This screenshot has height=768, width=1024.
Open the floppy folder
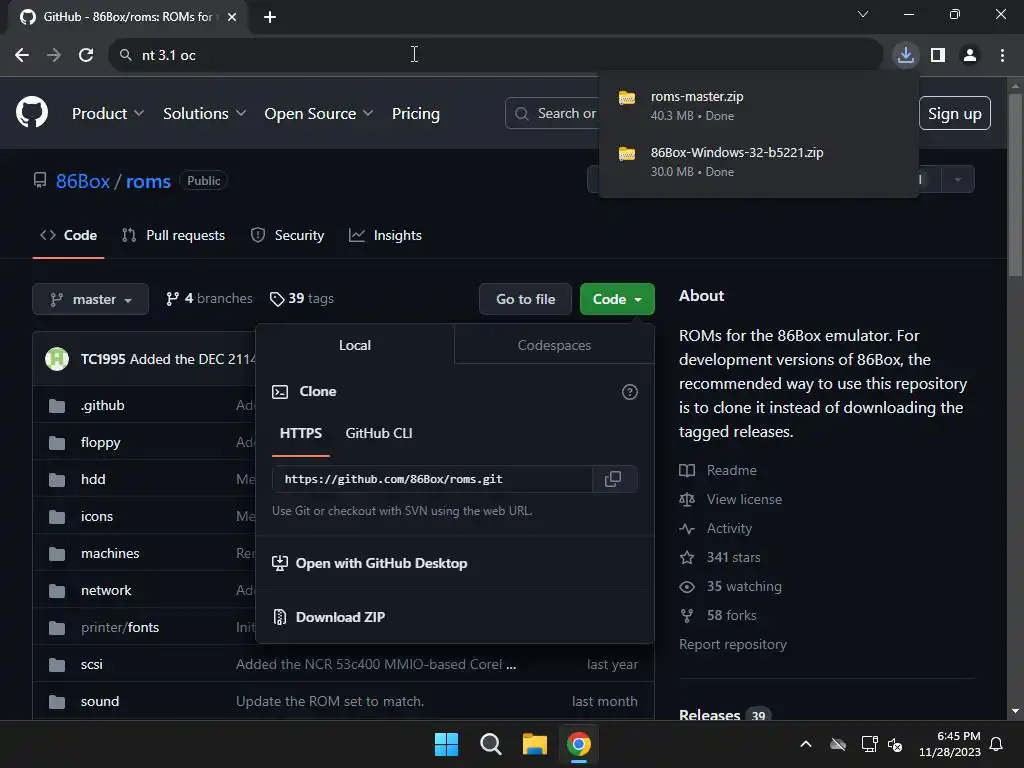(101, 442)
